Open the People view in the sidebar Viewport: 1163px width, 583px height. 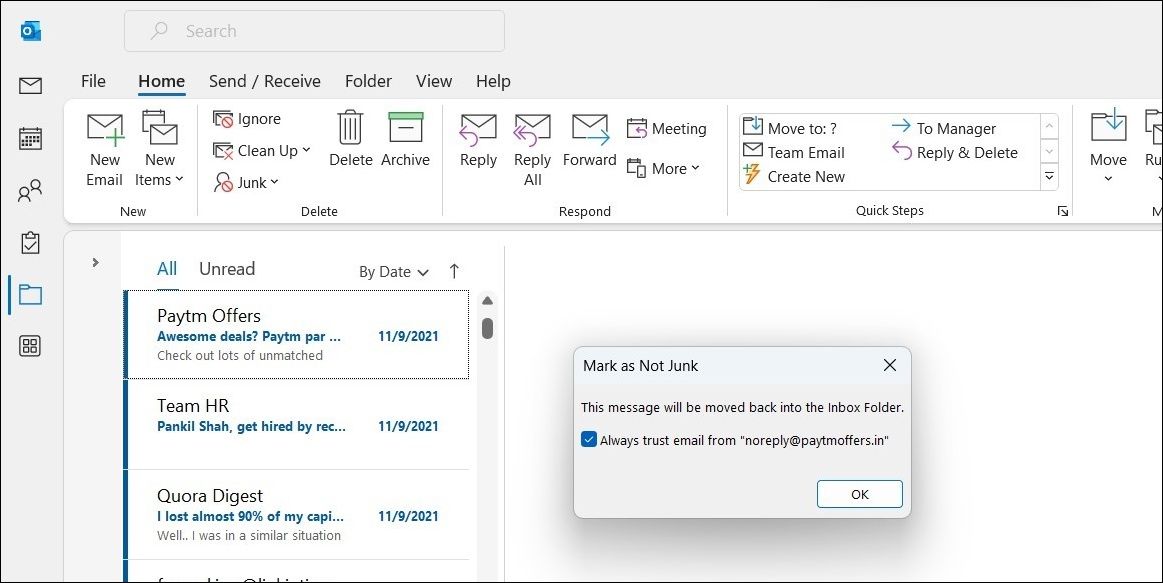(x=30, y=190)
